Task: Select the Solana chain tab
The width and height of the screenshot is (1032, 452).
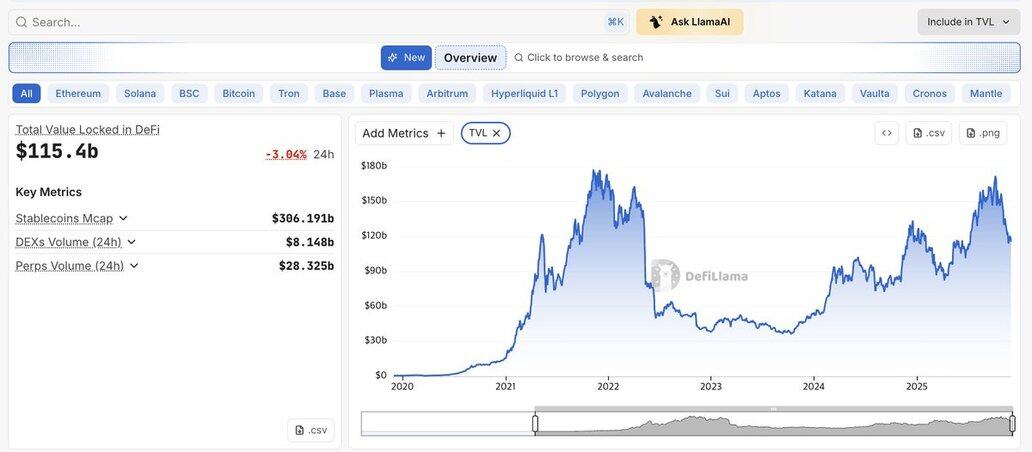Action: (x=140, y=94)
